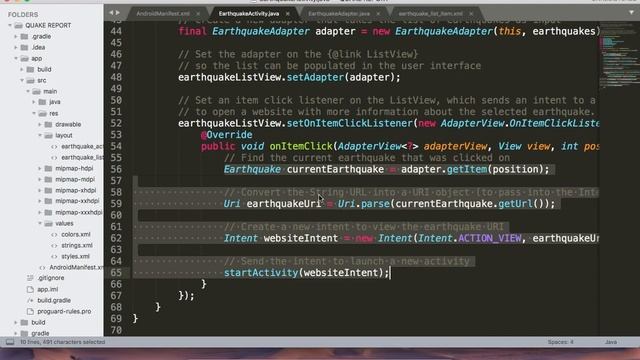Click on earthquakeListView.setAdapter(adapter) code

[289, 77]
